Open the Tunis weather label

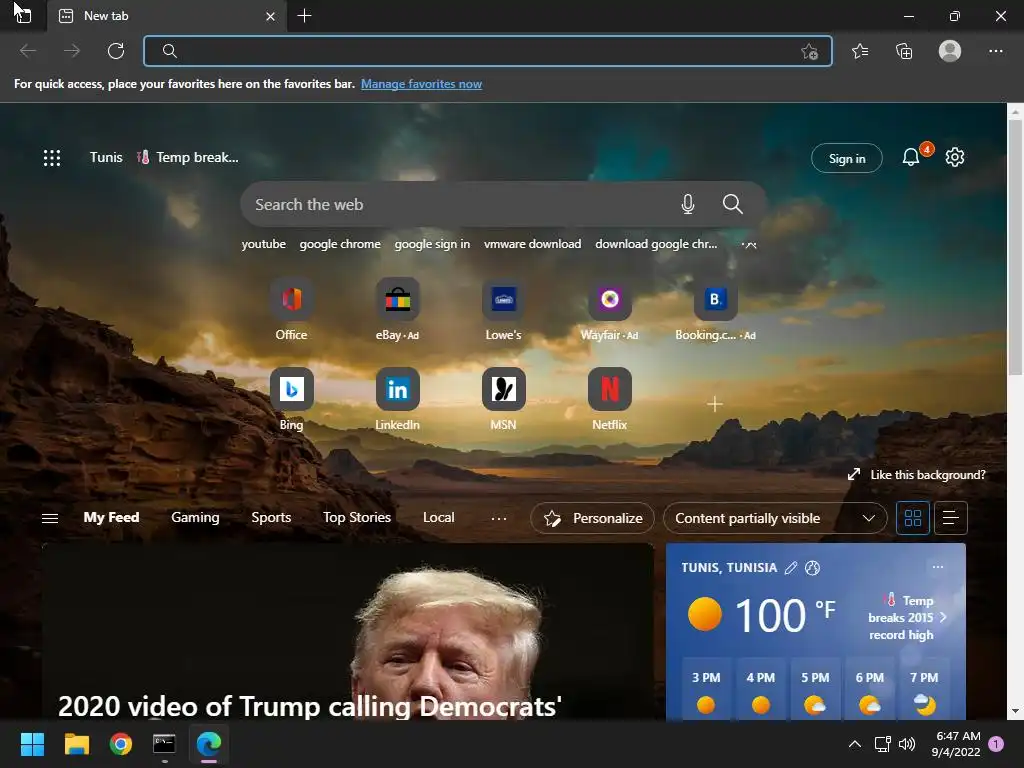tap(106, 157)
